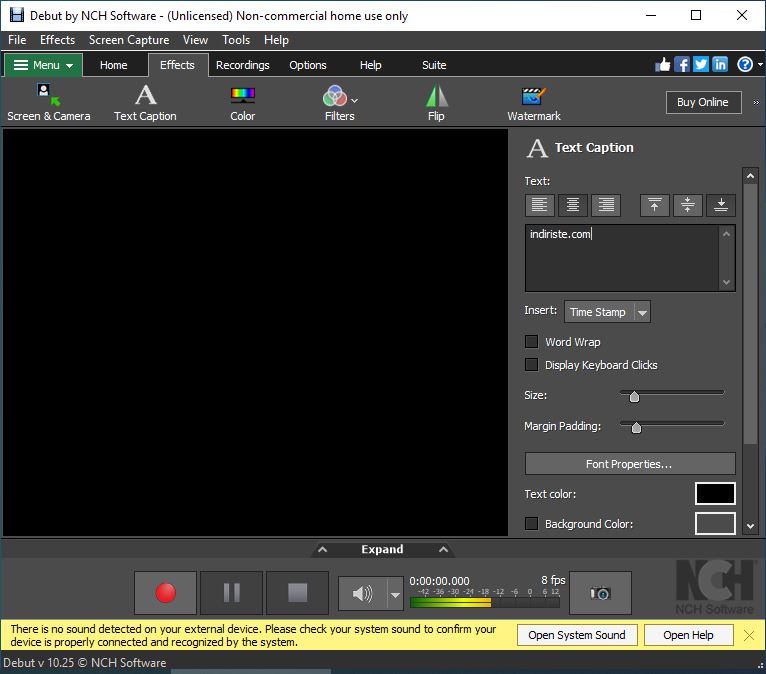
Task: Open the Flip video tool
Action: pyautogui.click(x=436, y=103)
